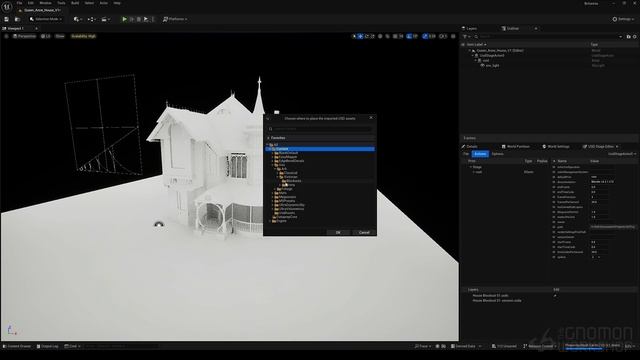Open the Cinematics dropdown icon

pyautogui.click(x=105, y=19)
